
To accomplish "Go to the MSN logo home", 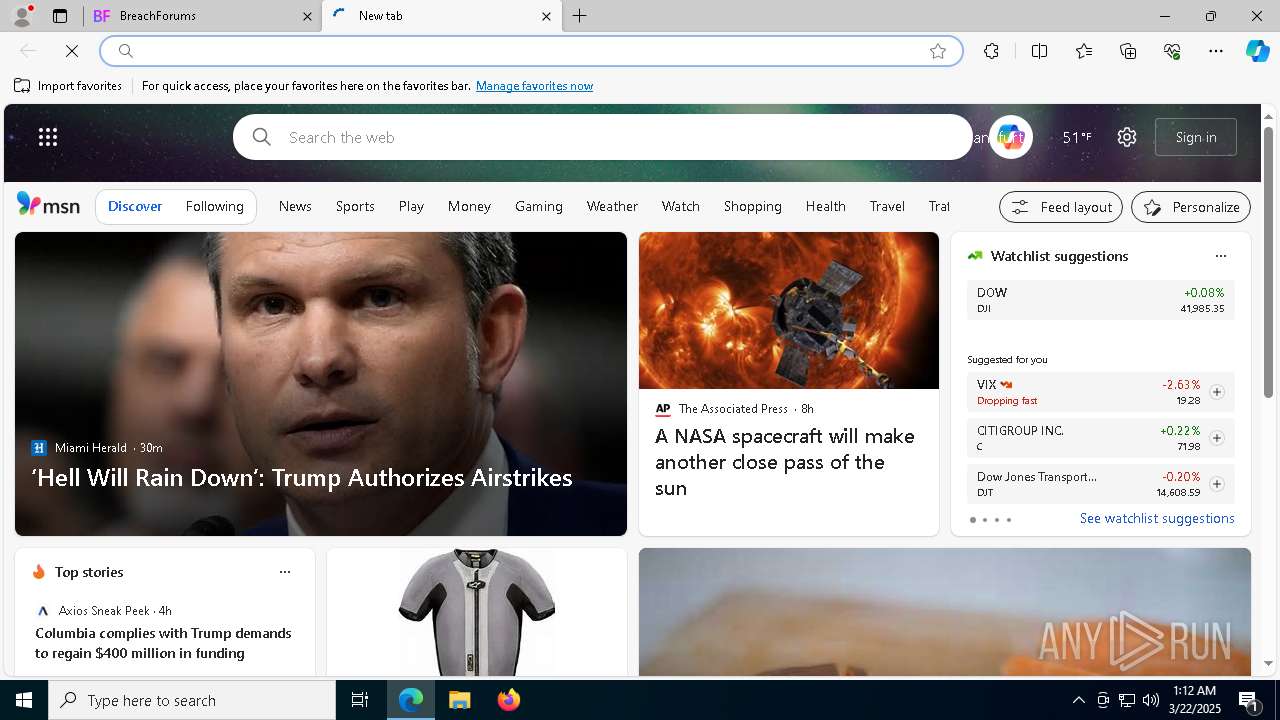I will click(48, 205).
